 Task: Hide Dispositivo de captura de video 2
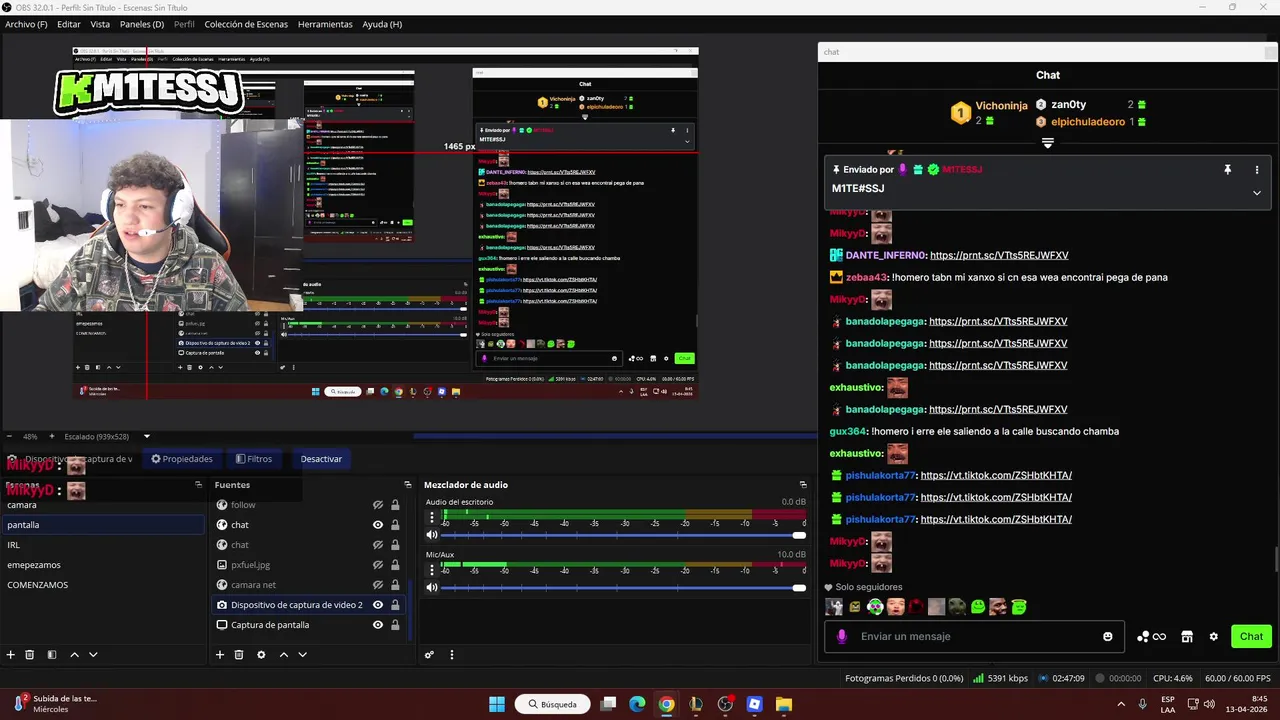tap(378, 605)
